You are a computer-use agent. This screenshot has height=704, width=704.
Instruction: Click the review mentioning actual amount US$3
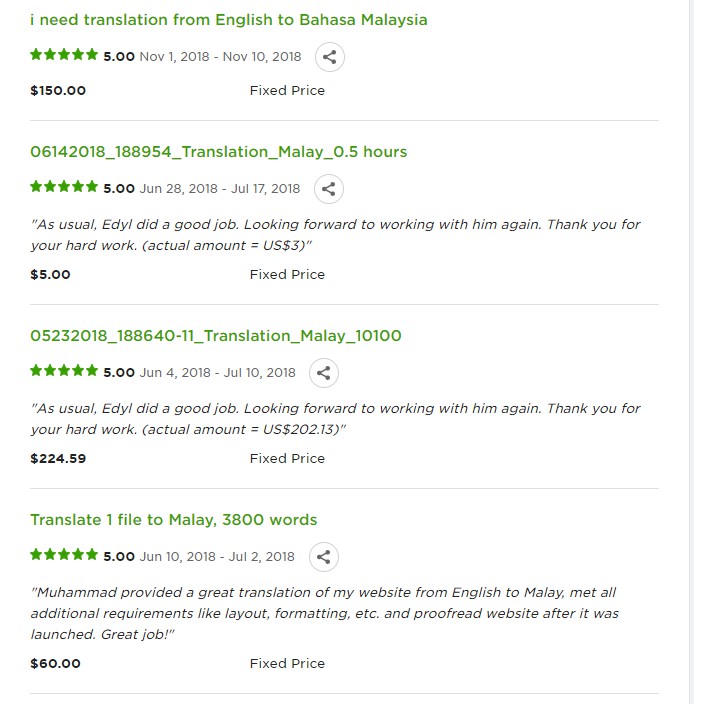tap(335, 235)
